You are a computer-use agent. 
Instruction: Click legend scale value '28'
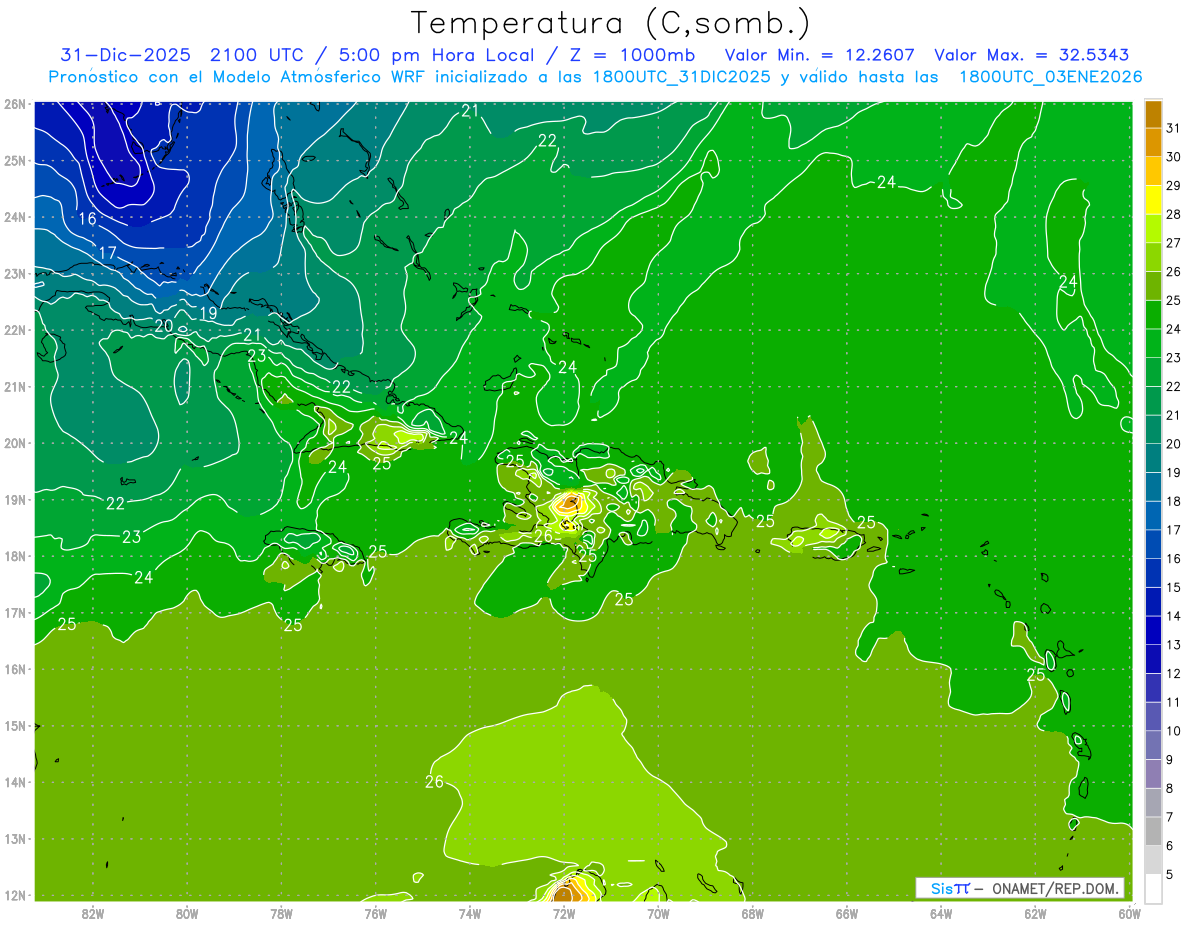pyautogui.click(x=1174, y=214)
